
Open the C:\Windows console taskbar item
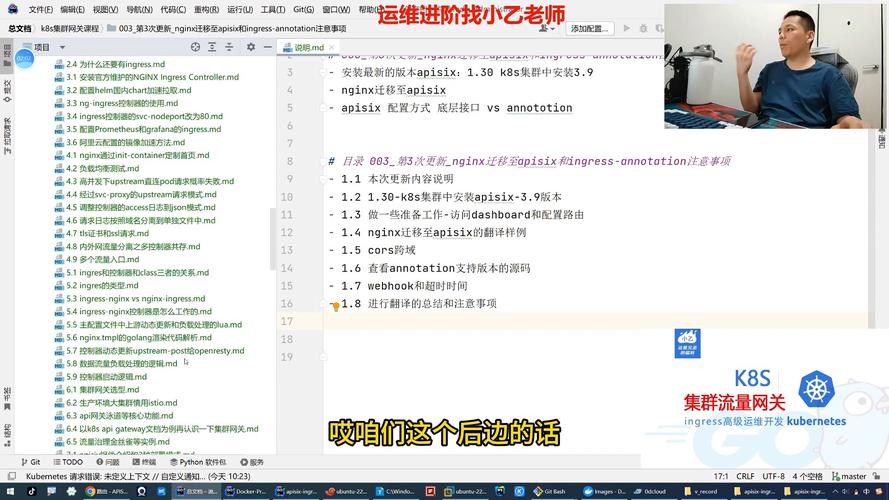tap(395, 491)
